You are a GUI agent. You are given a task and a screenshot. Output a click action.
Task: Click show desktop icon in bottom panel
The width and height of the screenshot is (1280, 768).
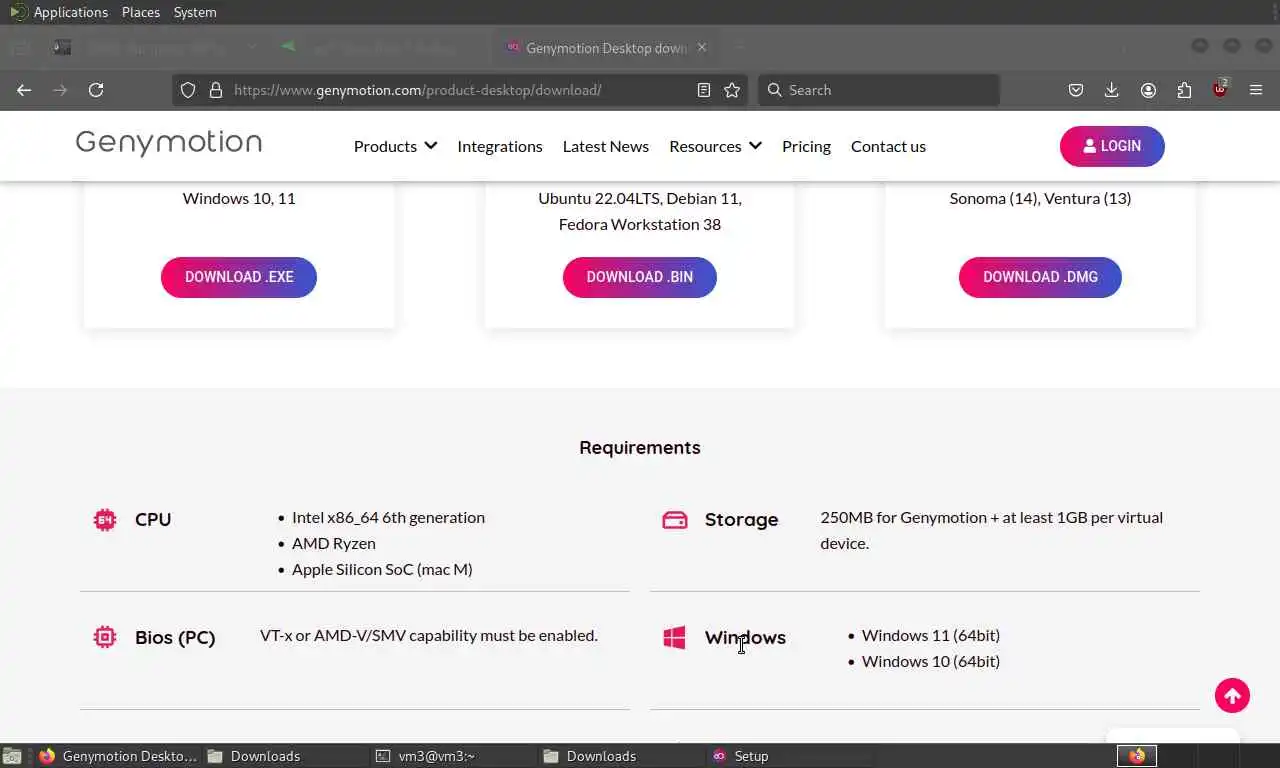(x=12, y=756)
